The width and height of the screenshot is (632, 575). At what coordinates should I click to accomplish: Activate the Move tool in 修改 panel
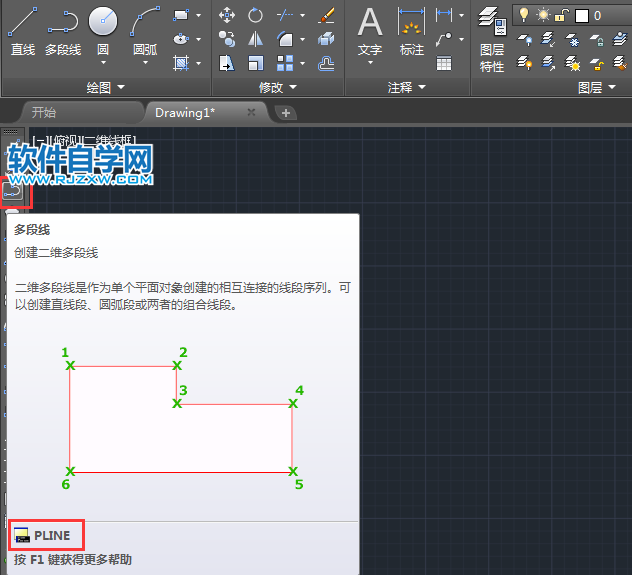pos(227,15)
